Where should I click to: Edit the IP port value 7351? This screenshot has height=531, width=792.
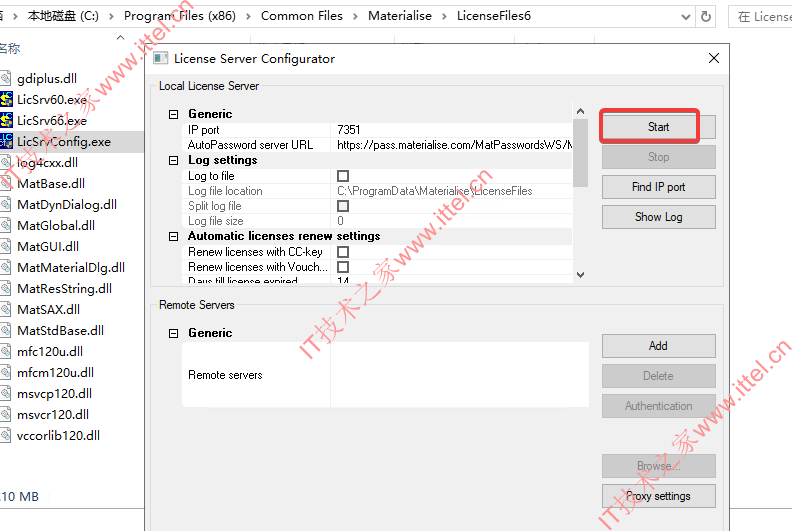pos(451,130)
